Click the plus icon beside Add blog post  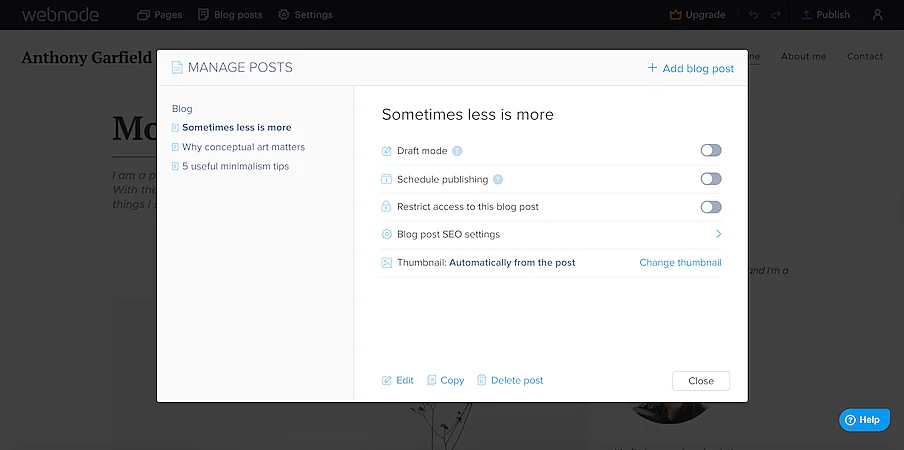coord(652,67)
